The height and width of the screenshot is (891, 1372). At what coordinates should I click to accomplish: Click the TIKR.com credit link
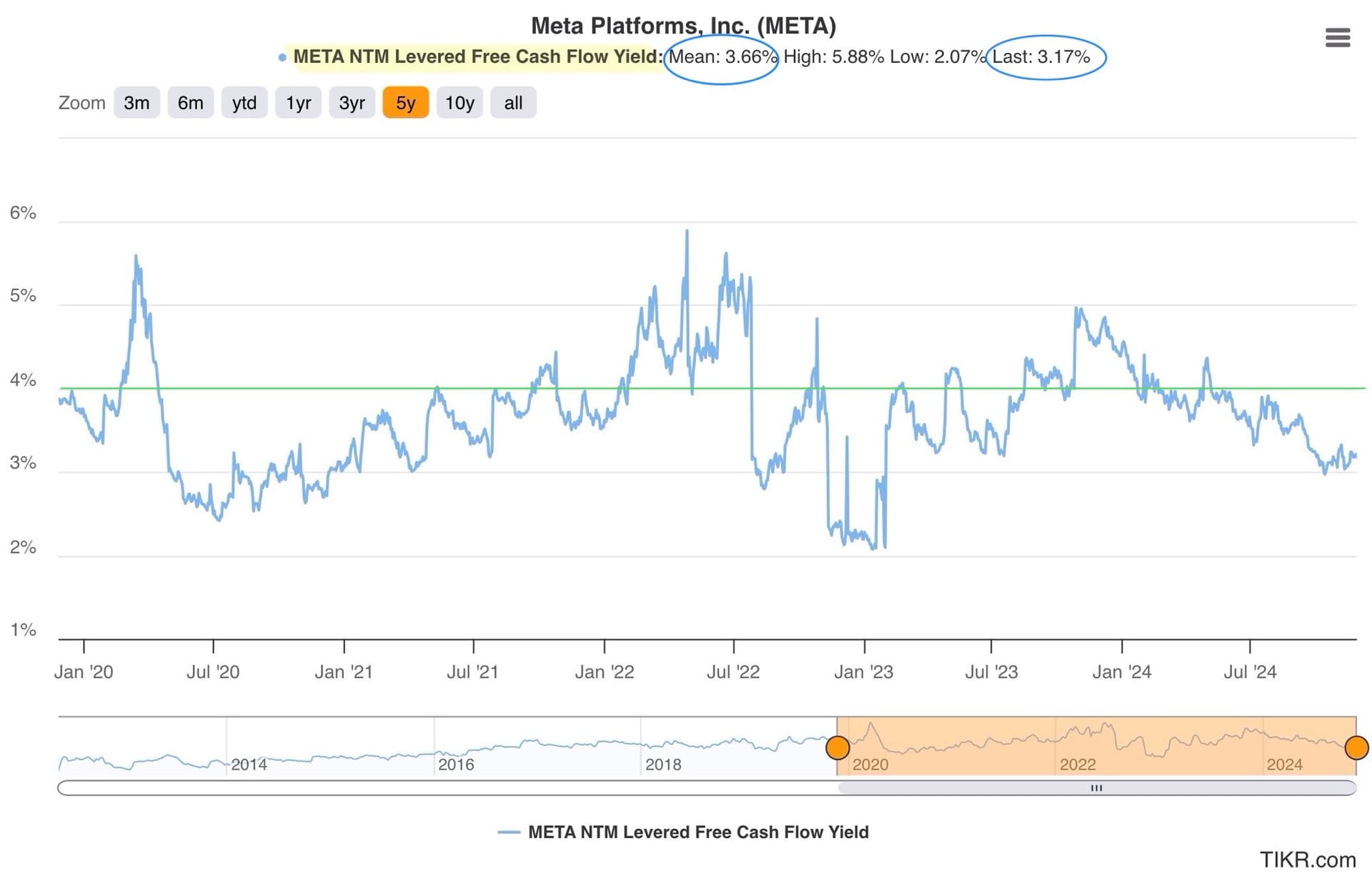[1307, 860]
